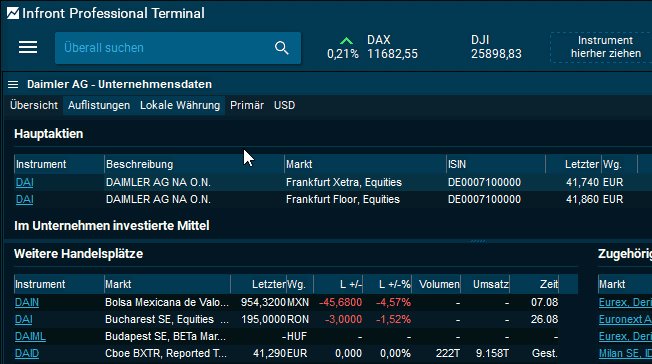Image resolution: width=652 pixels, height=364 pixels.
Task: Click the green DAX up arrow
Action: pyautogui.click(x=346, y=41)
